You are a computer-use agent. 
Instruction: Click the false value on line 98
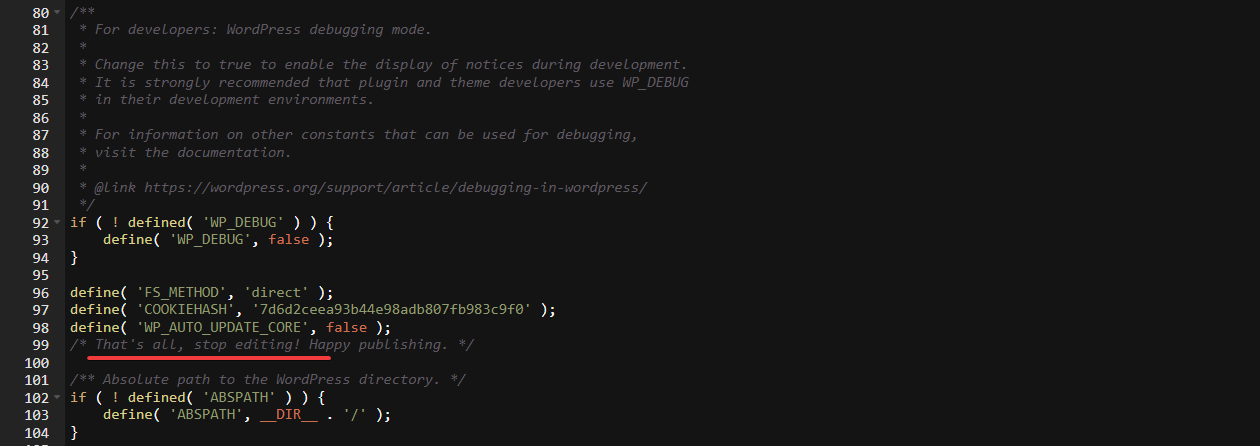click(x=346, y=327)
